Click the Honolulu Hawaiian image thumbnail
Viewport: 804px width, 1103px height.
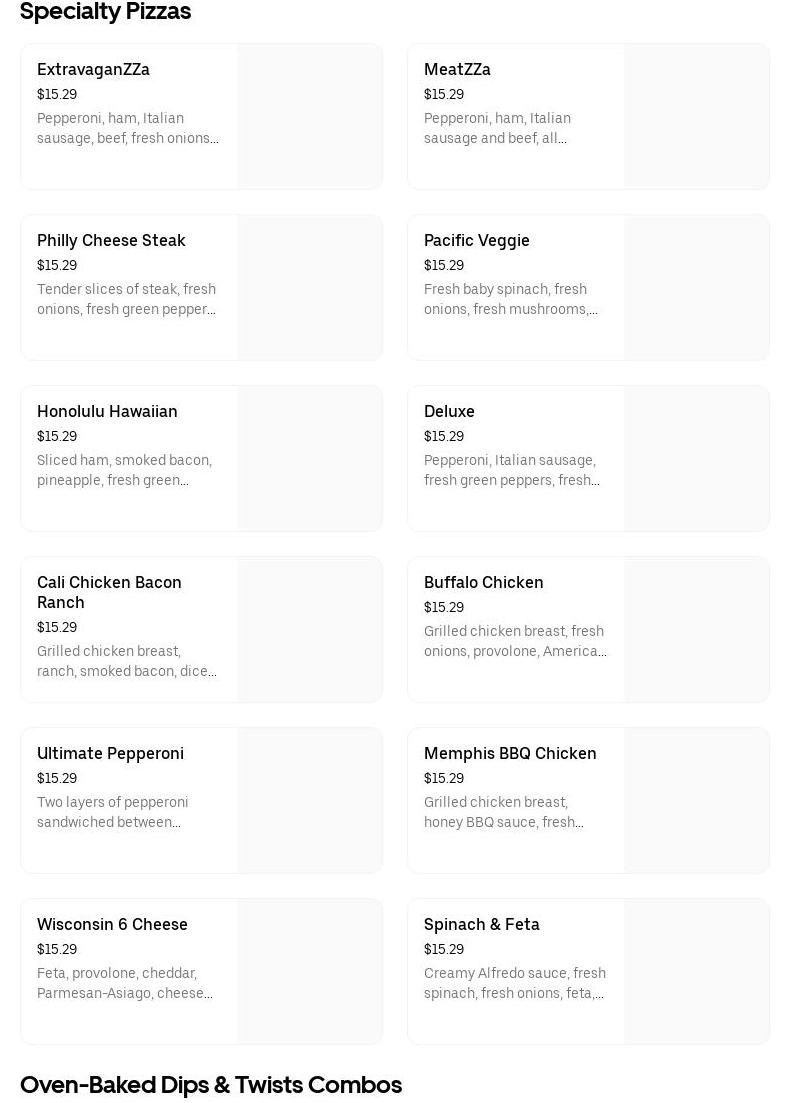pos(309,459)
